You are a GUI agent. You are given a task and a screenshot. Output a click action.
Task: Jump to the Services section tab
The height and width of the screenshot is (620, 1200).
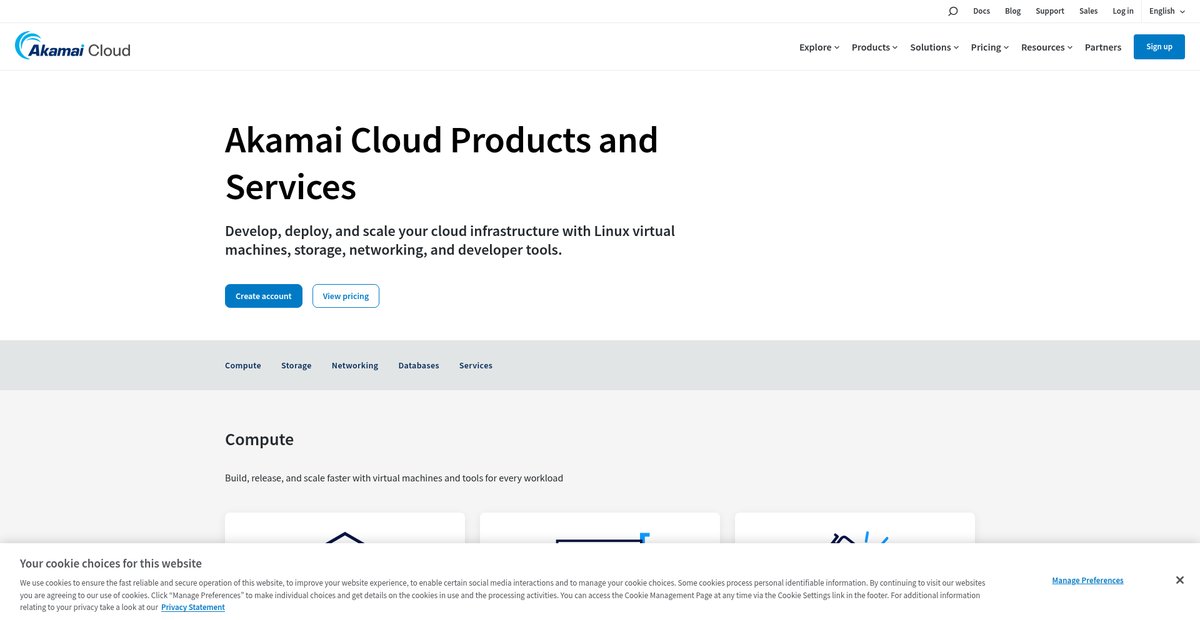(x=476, y=365)
